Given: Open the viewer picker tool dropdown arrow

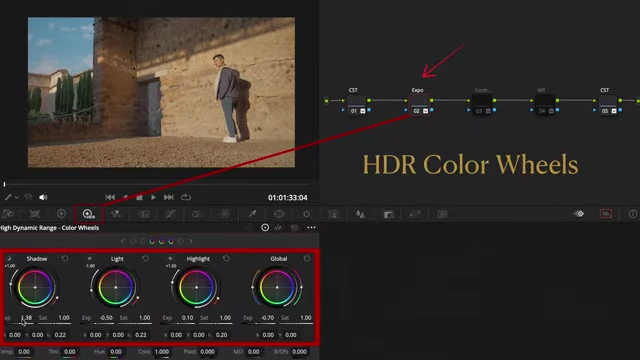Looking at the screenshot, I should click(17, 198).
